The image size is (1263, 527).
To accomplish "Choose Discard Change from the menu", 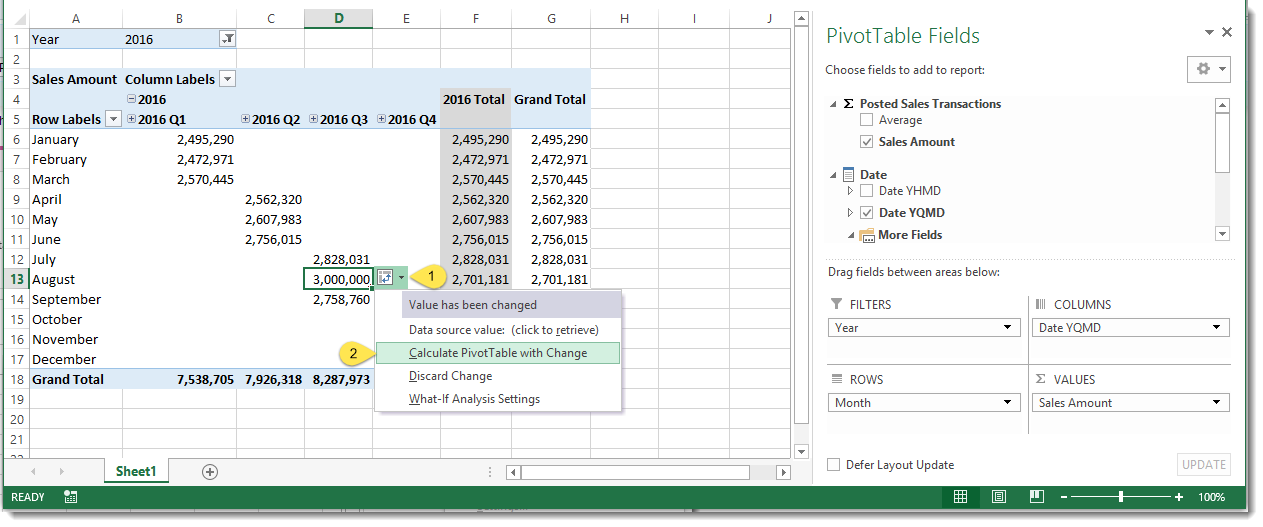I will tap(498, 376).
